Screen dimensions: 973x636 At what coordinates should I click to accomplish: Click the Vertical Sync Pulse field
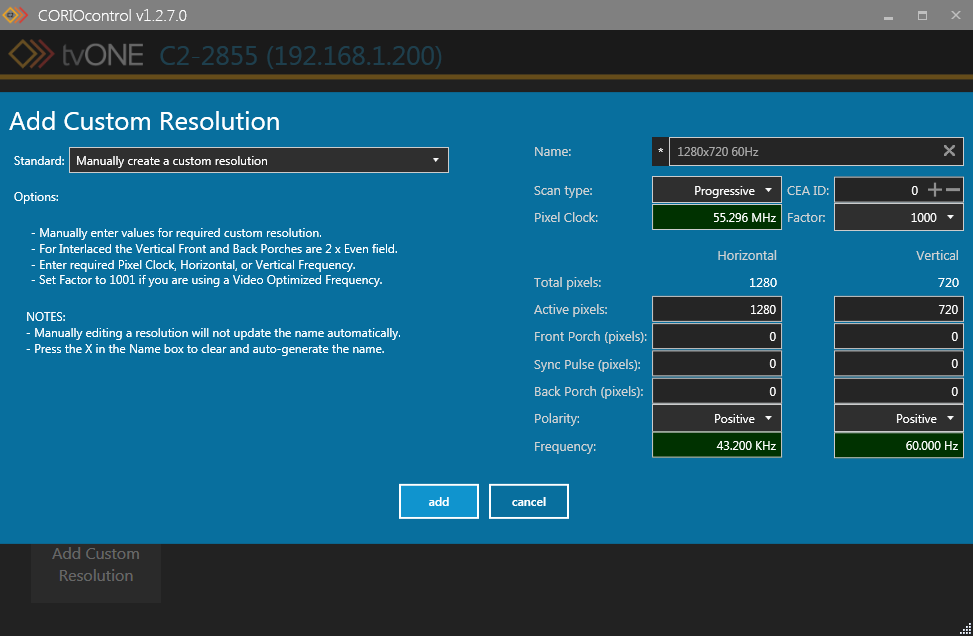click(899, 364)
